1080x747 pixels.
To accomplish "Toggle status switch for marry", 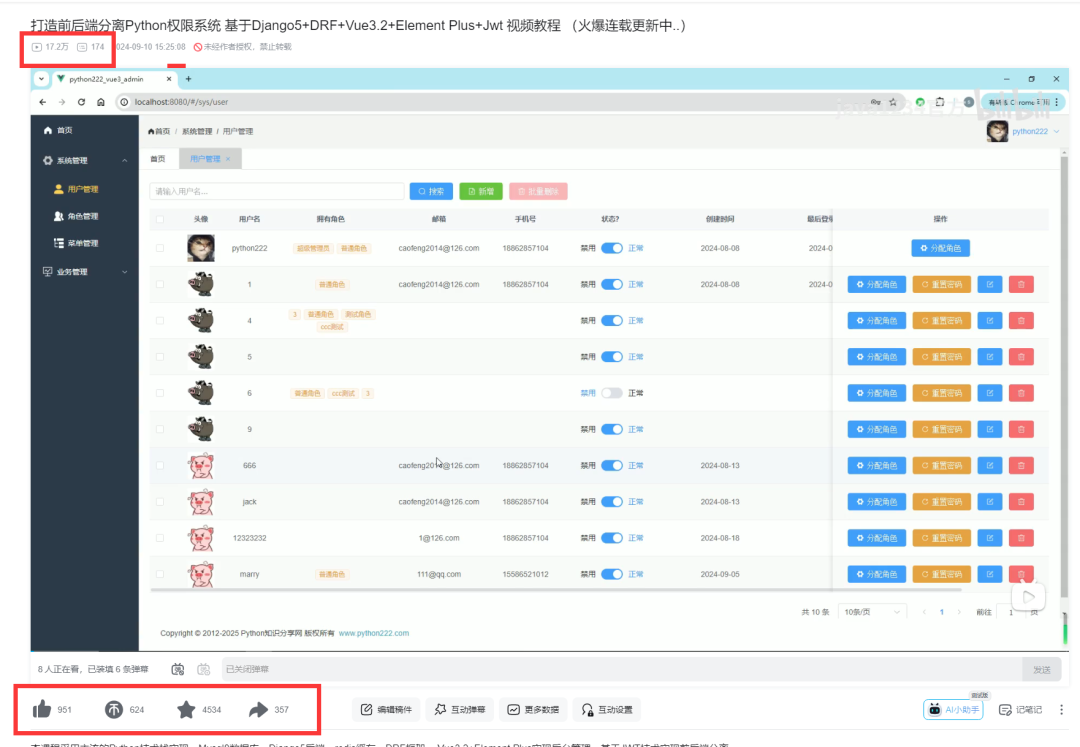I will click(x=612, y=574).
